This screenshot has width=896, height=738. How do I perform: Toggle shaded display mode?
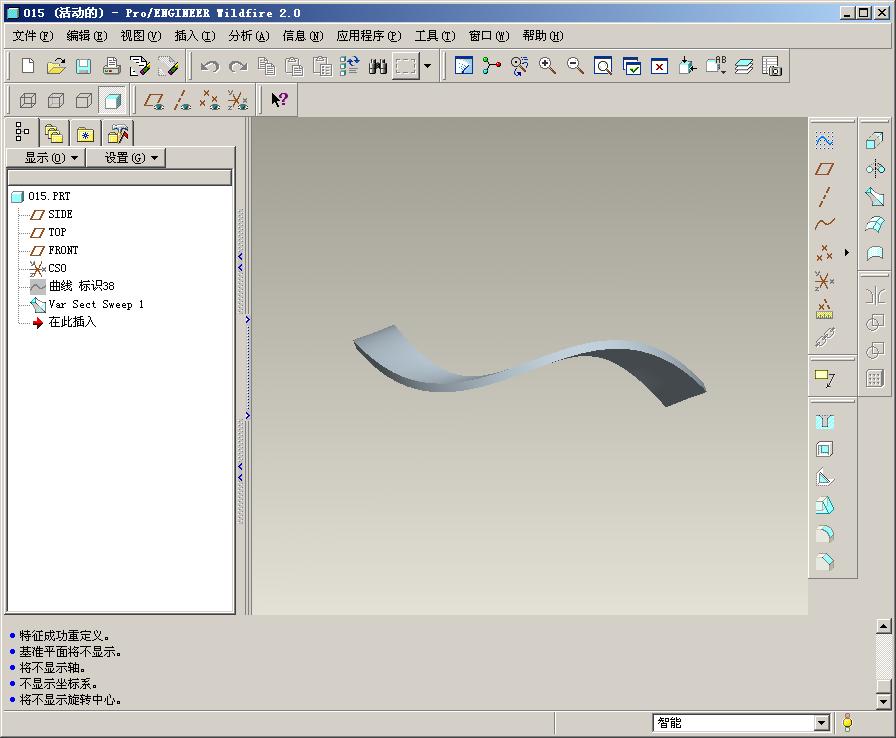pyautogui.click(x=112, y=101)
